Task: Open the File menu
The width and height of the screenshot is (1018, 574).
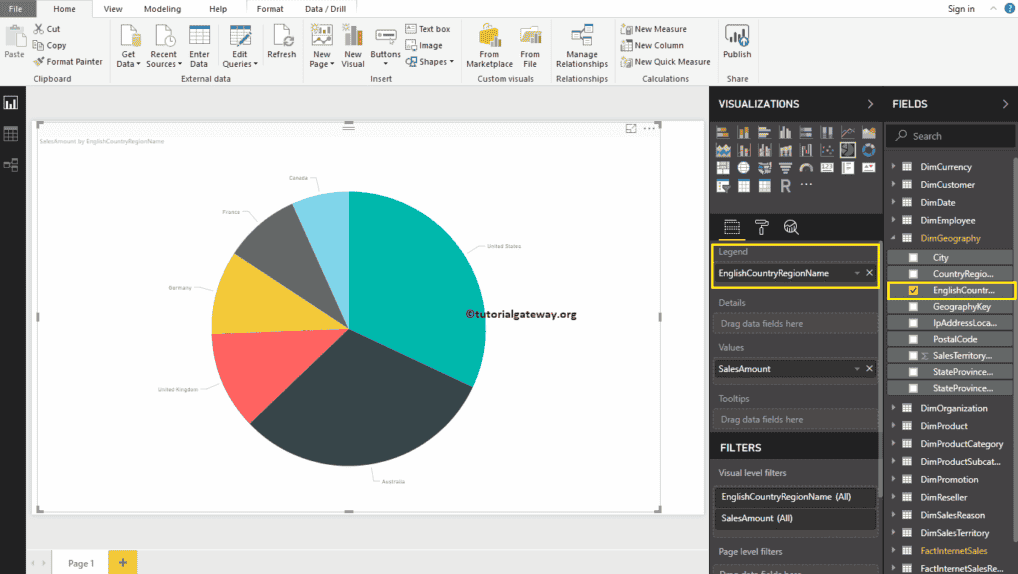Action: (x=16, y=8)
